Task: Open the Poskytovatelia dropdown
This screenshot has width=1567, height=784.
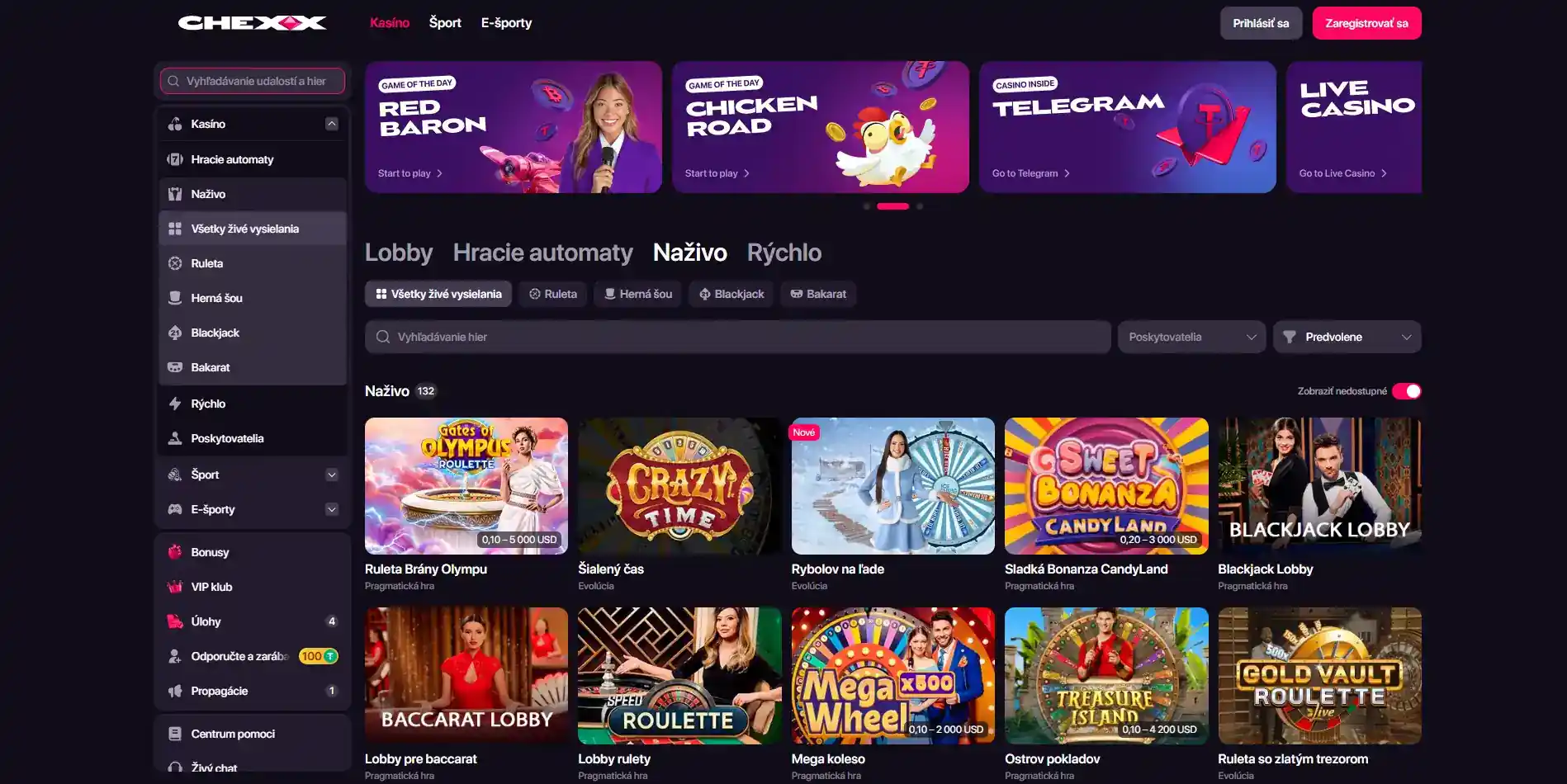Action: (x=1191, y=337)
